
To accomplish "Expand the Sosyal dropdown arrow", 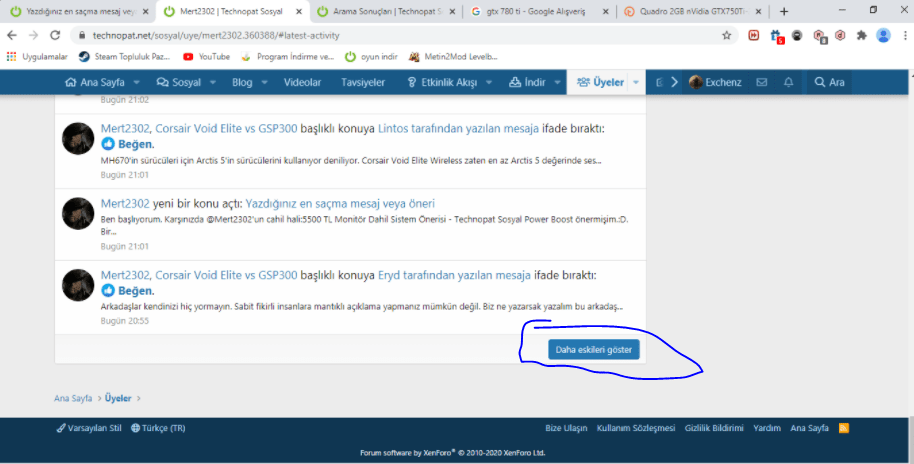I will (x=213, y=82).
